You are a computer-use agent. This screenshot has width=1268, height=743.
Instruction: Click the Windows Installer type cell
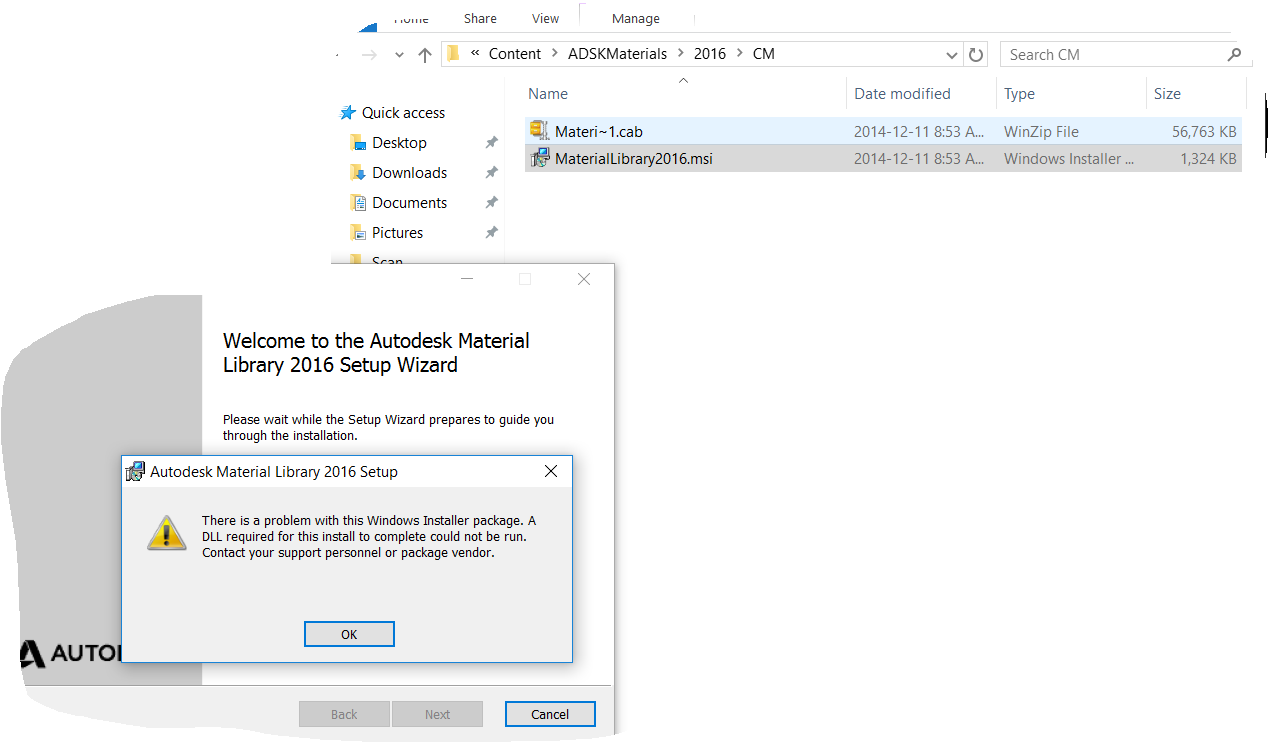(1069, 158)
